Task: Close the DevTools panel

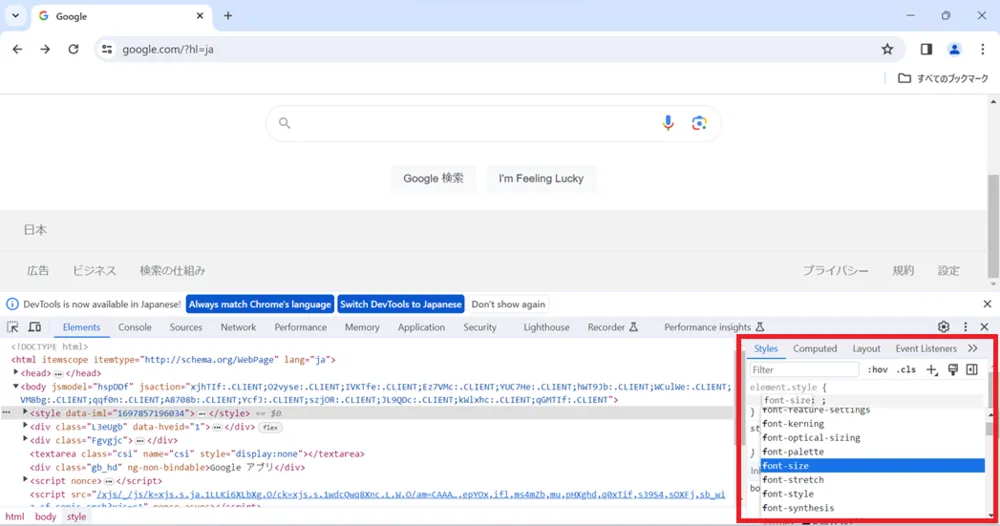Action: coord(985,327)
